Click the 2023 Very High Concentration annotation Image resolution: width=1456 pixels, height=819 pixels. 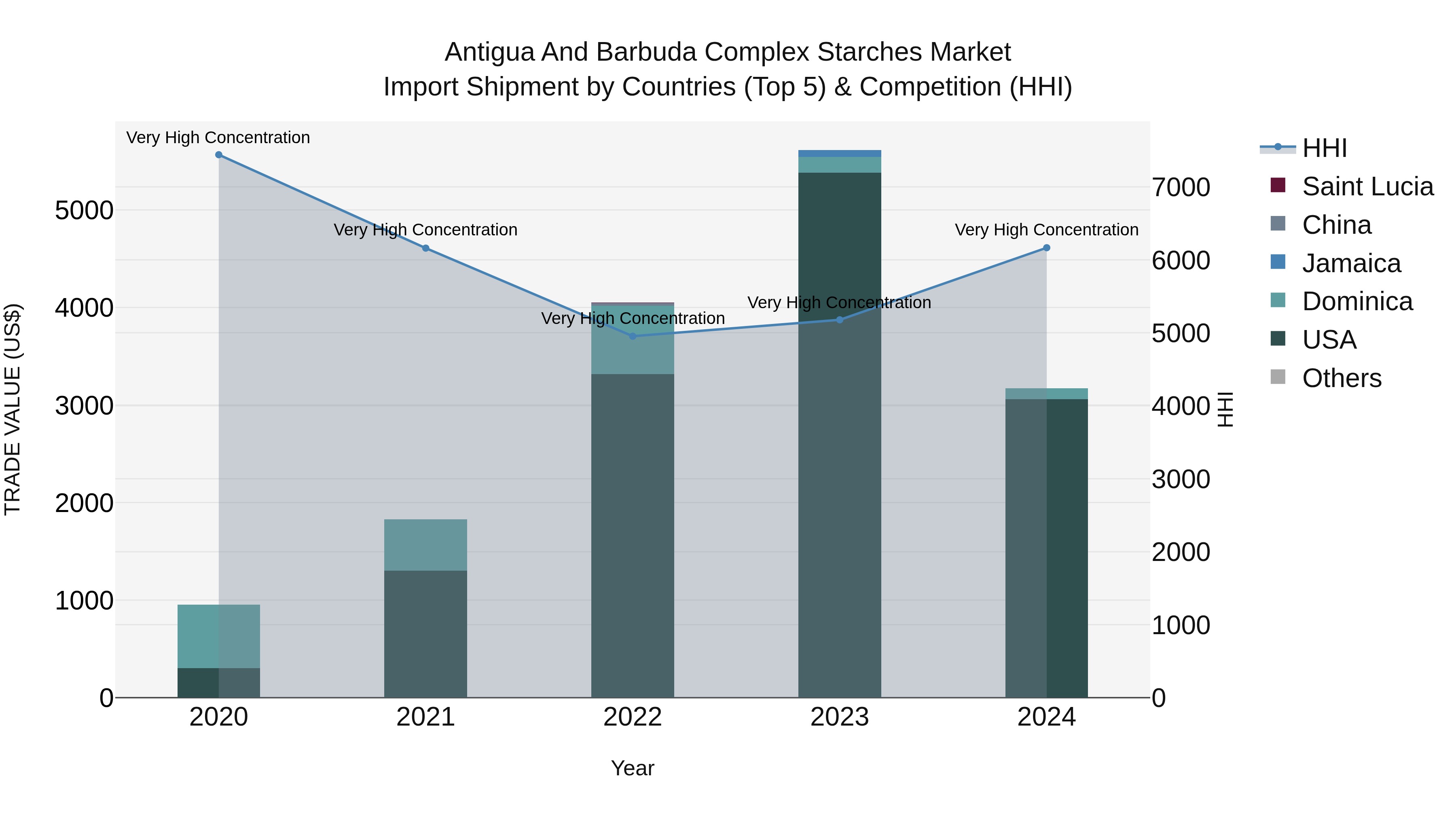[839, 303]
